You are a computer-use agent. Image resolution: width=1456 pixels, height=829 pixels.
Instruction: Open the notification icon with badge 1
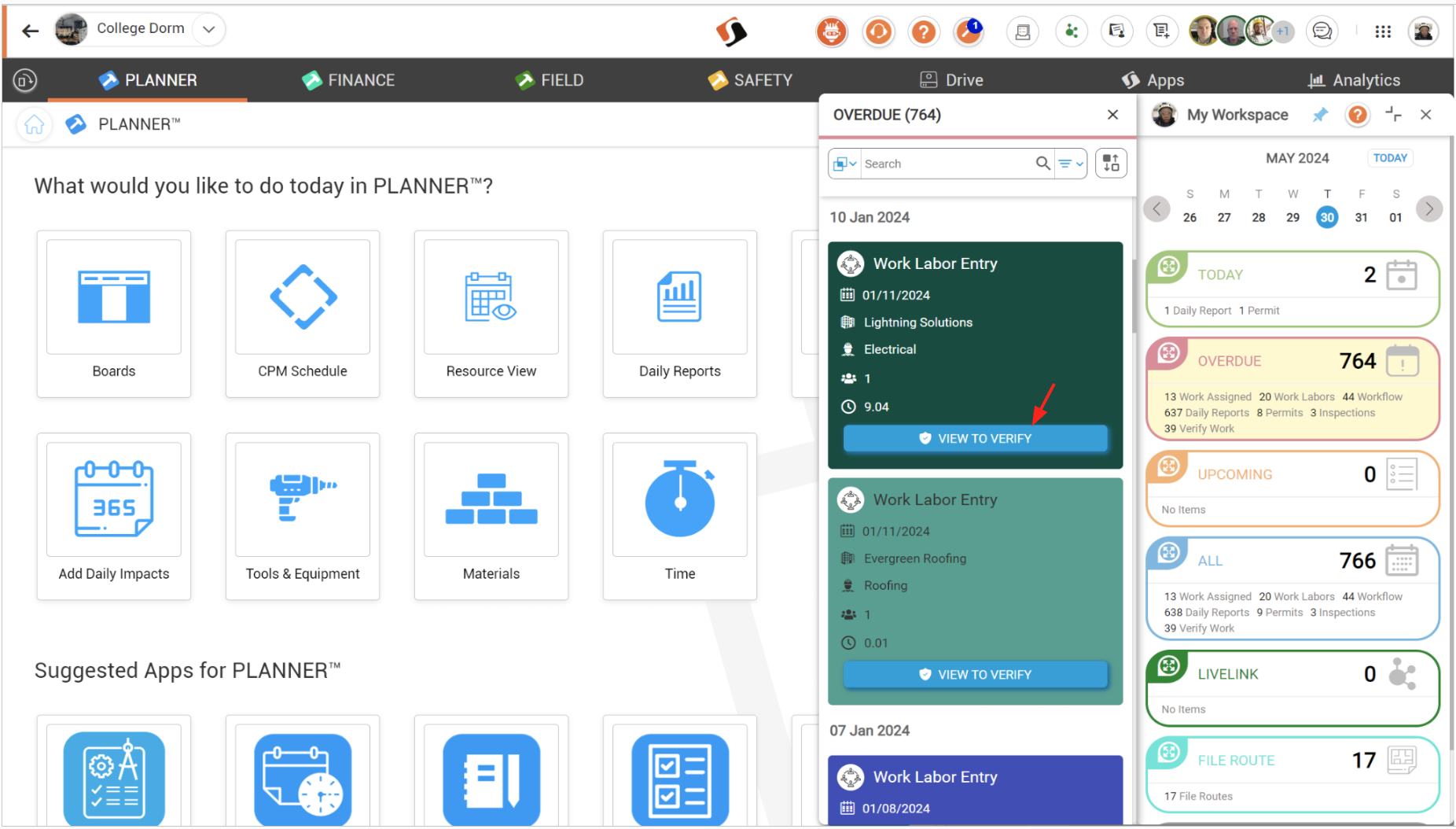coord(969,31)
